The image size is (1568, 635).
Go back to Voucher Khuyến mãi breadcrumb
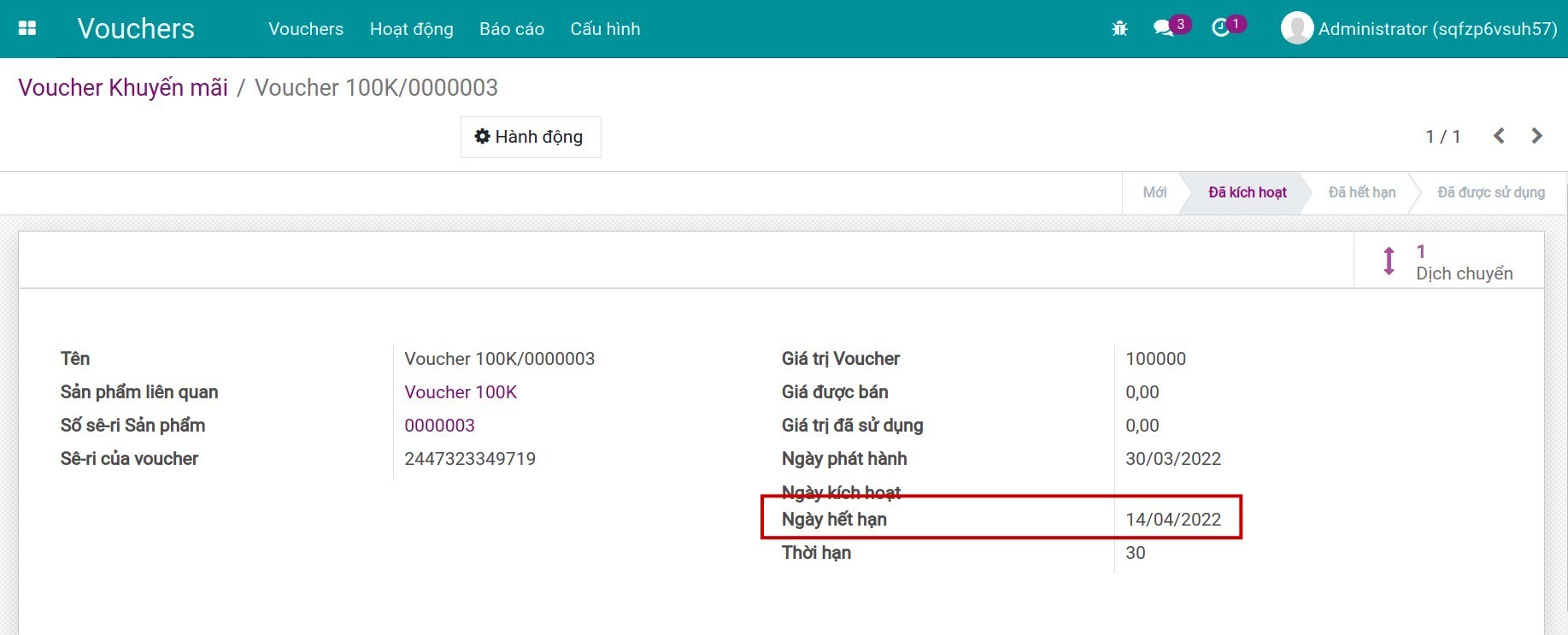[123, 88]
